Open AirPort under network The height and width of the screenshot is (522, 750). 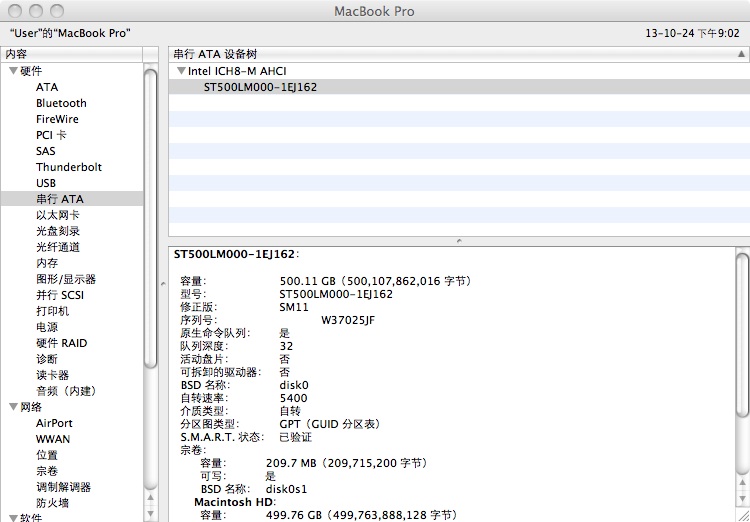click(54, 423)
